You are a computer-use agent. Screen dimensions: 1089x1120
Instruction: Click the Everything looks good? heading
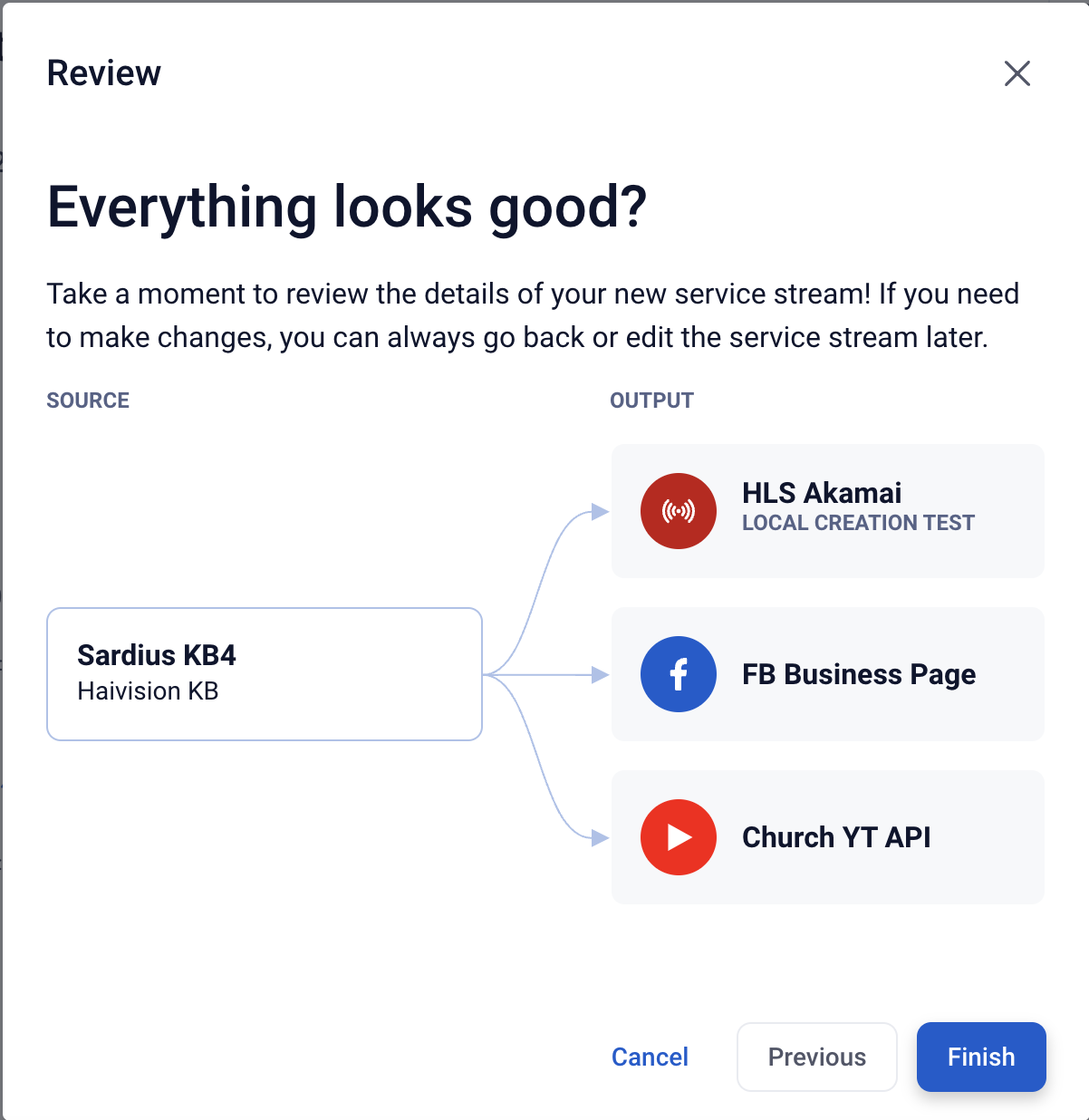pos(347,208)
